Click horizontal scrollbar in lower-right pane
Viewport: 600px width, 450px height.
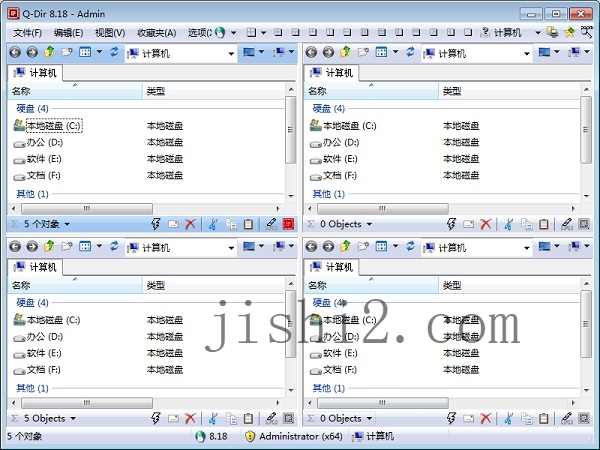point(383,403)
